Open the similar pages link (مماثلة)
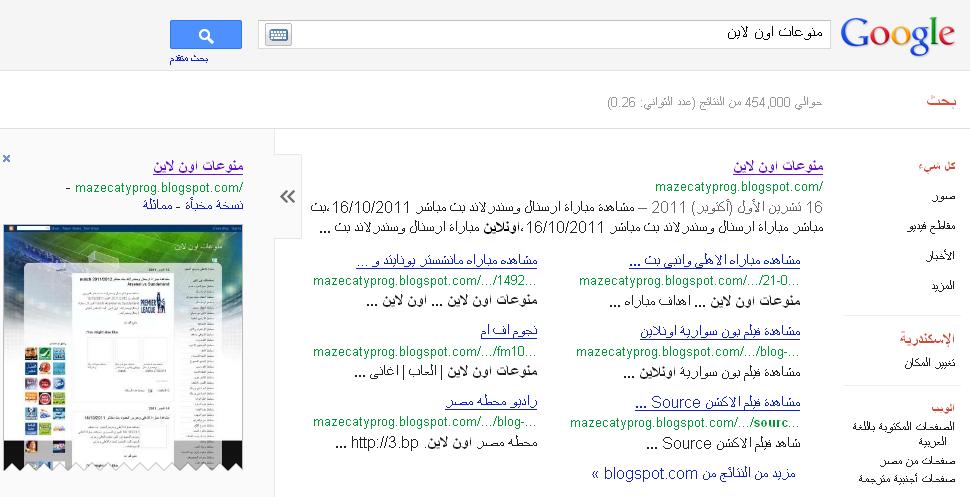The image size is (970, 497). (157, 205)
